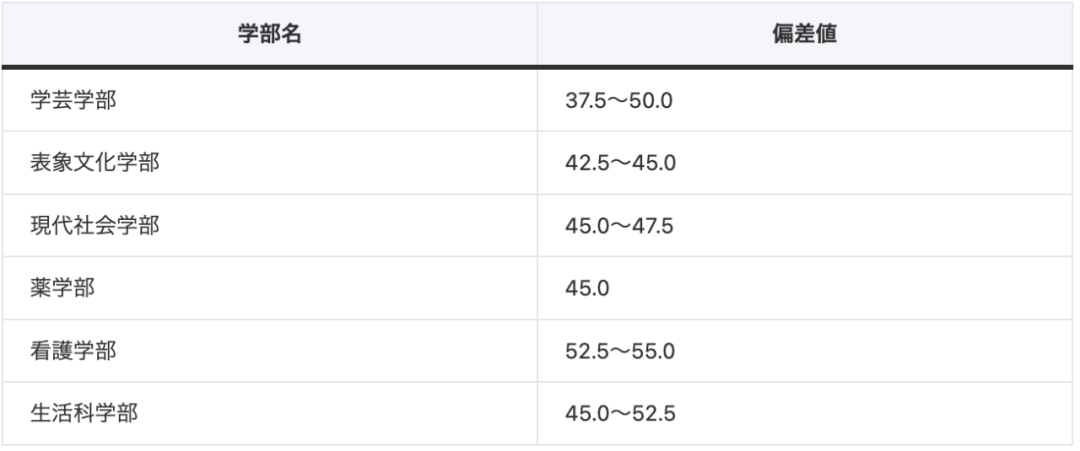
Task: Click the upper value 50.0 in 学芸学部 row
Action: (x=652, y=100)
